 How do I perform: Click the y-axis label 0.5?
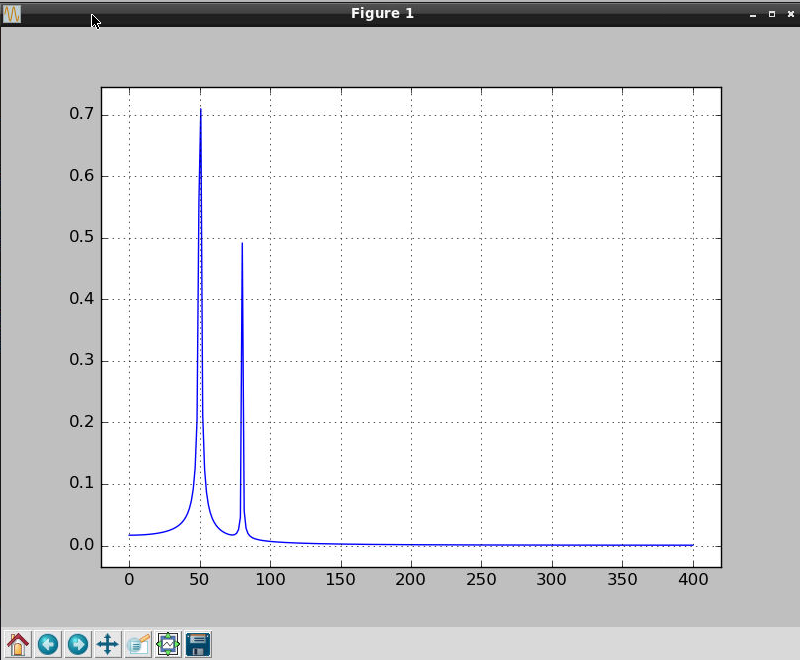pos(82,237)
